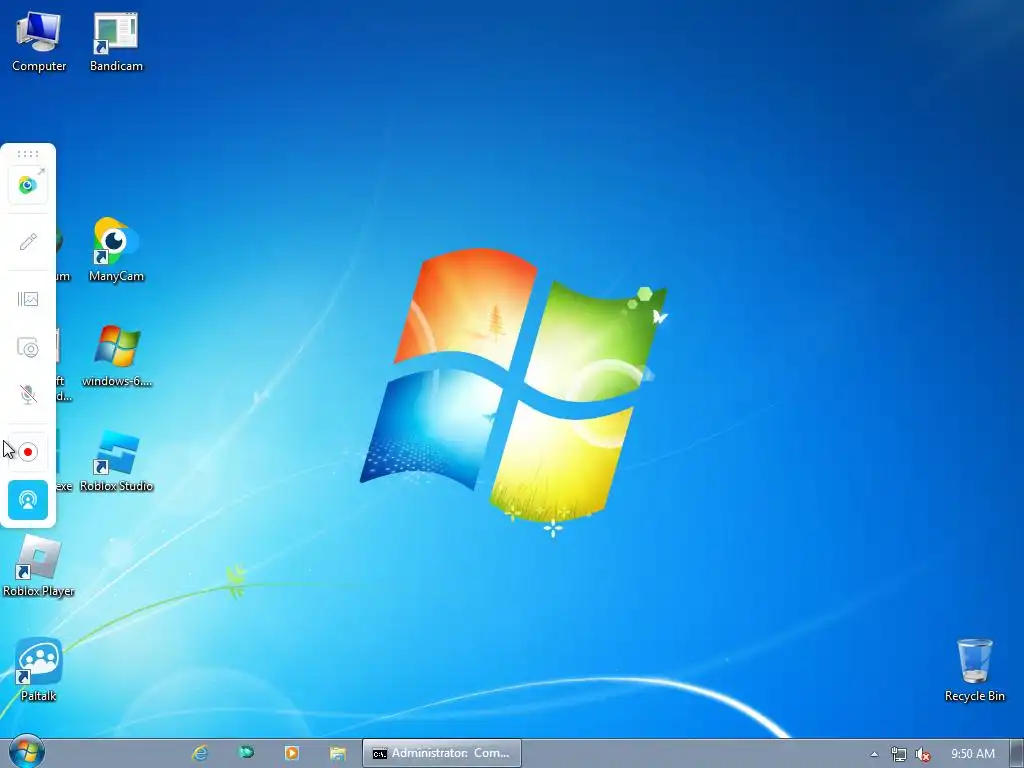Start recording with the red record button
This screenshot has width=1024, height=768.
[27, 452]
